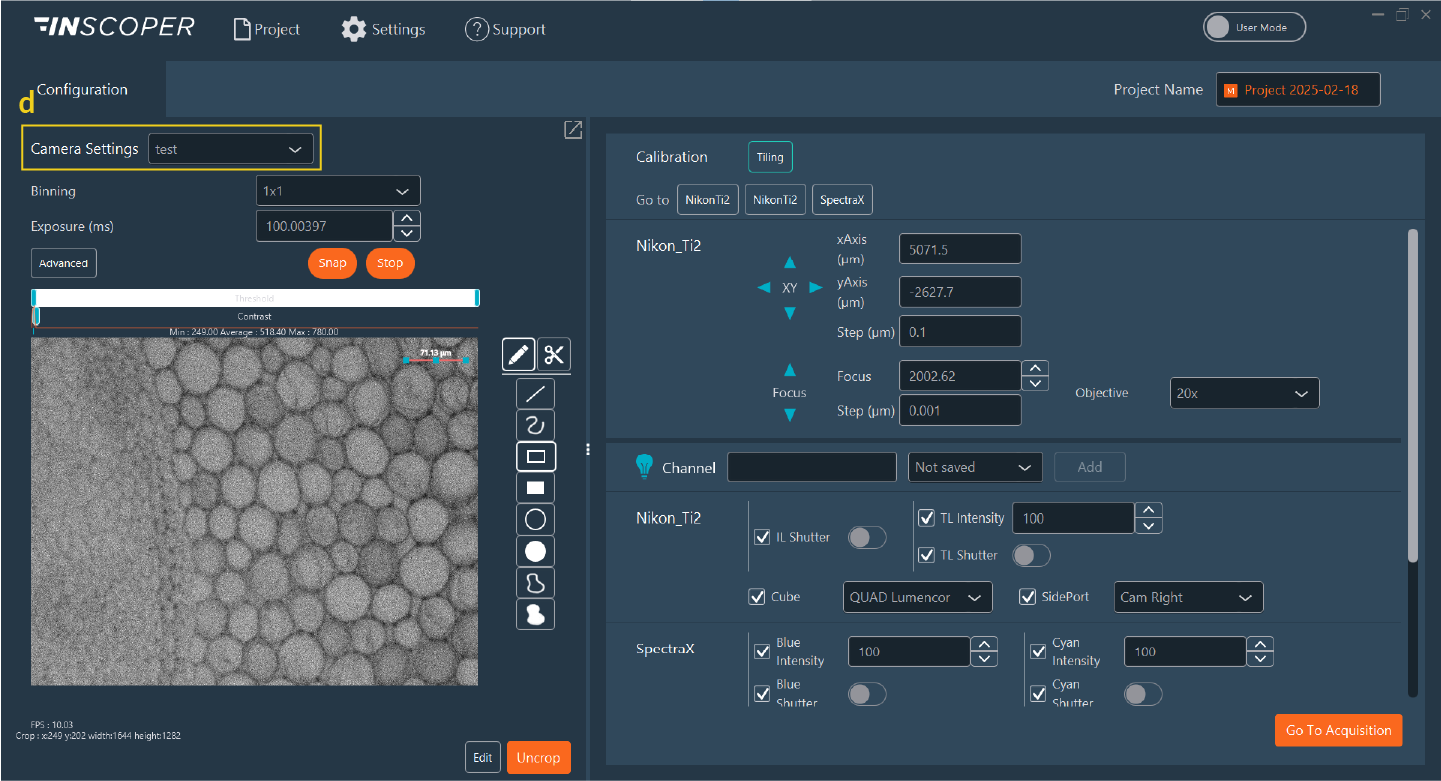Viewport: 1441px width, 781px height.
Task: Open the Binning dropdown
Action: [x=338, y=190]
